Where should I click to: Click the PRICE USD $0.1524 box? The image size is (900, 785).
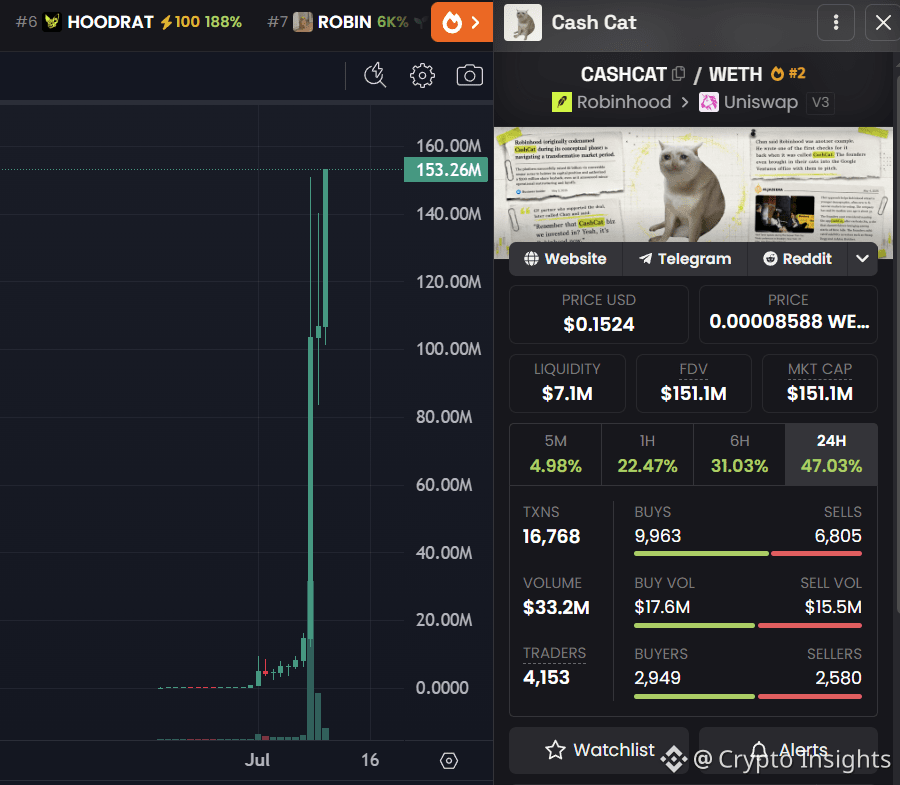[x=599, y=314]
